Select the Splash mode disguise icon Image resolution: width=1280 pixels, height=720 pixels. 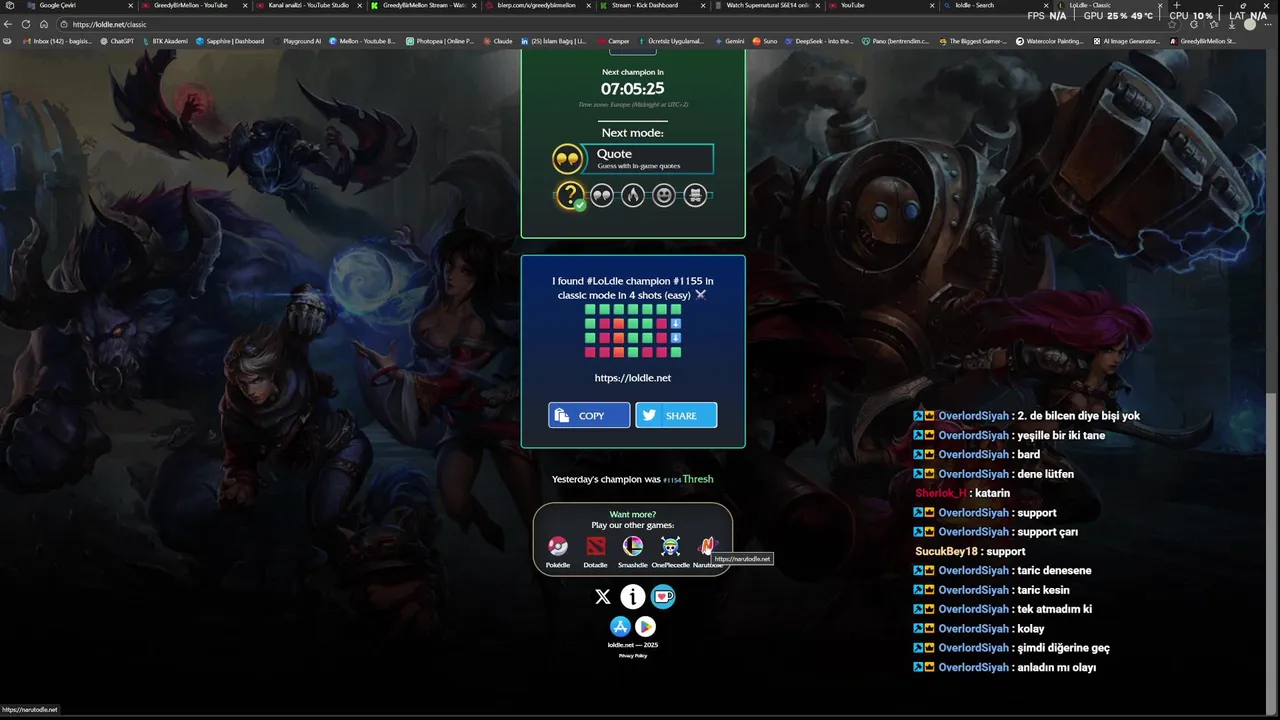pyautogui.click(x=695, y=196)
